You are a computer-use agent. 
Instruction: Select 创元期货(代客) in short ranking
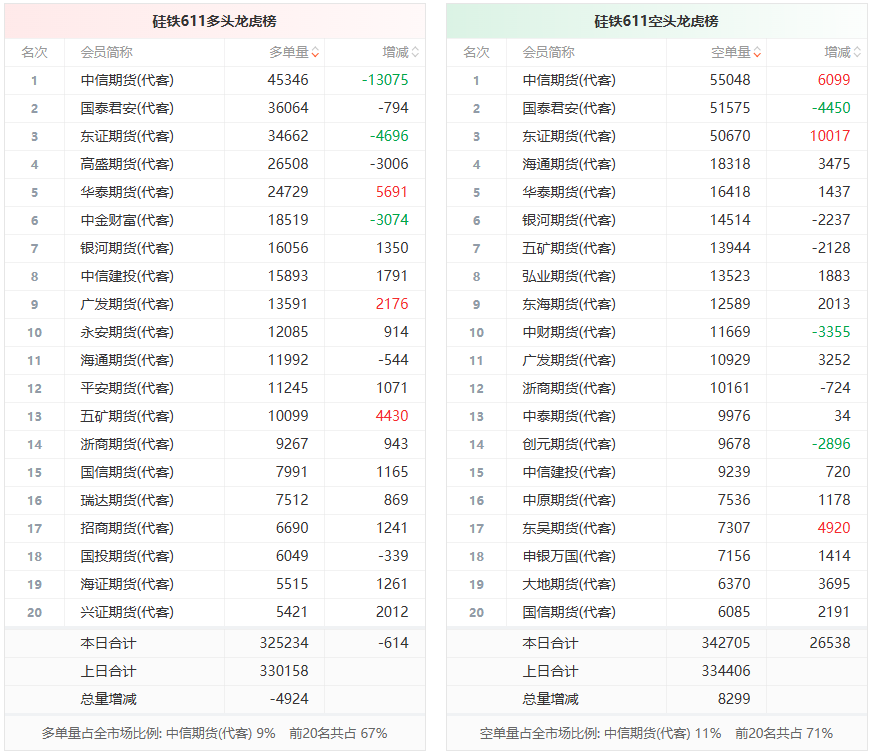[x=569, y=444]
